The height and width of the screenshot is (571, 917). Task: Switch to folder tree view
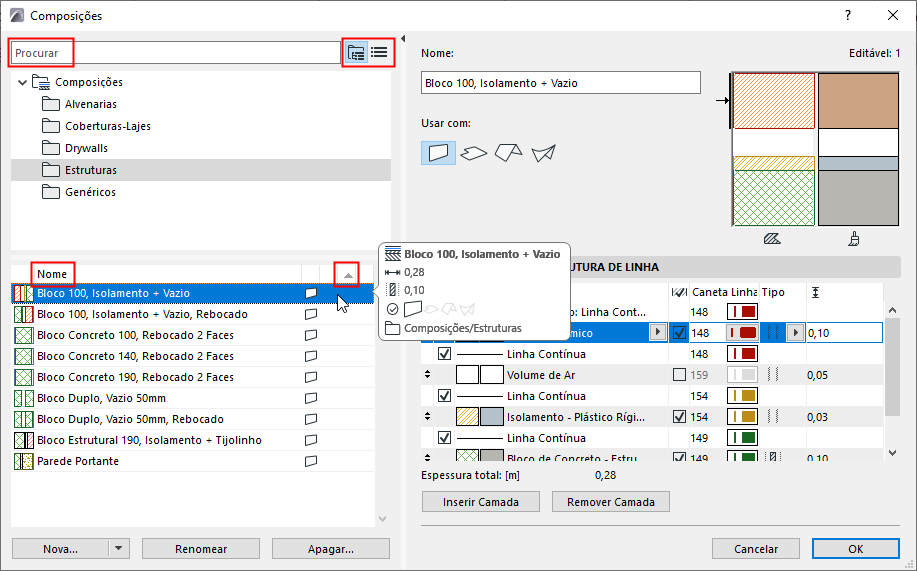356,53
